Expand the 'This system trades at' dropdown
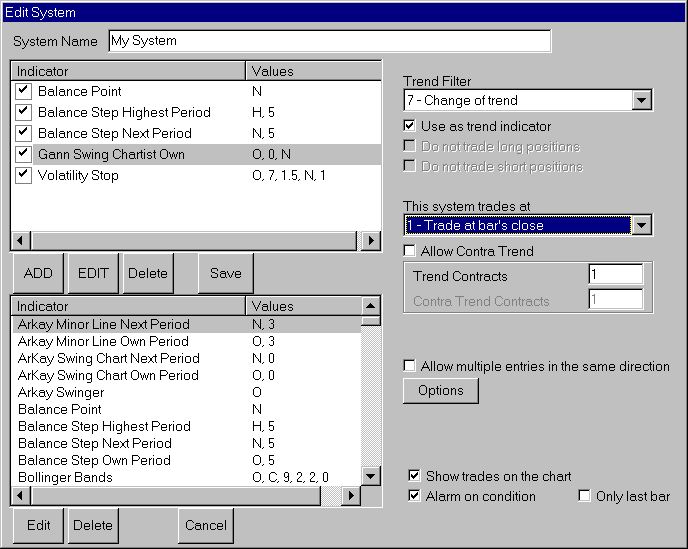The image size is (688, 549). tap(642, 225)
